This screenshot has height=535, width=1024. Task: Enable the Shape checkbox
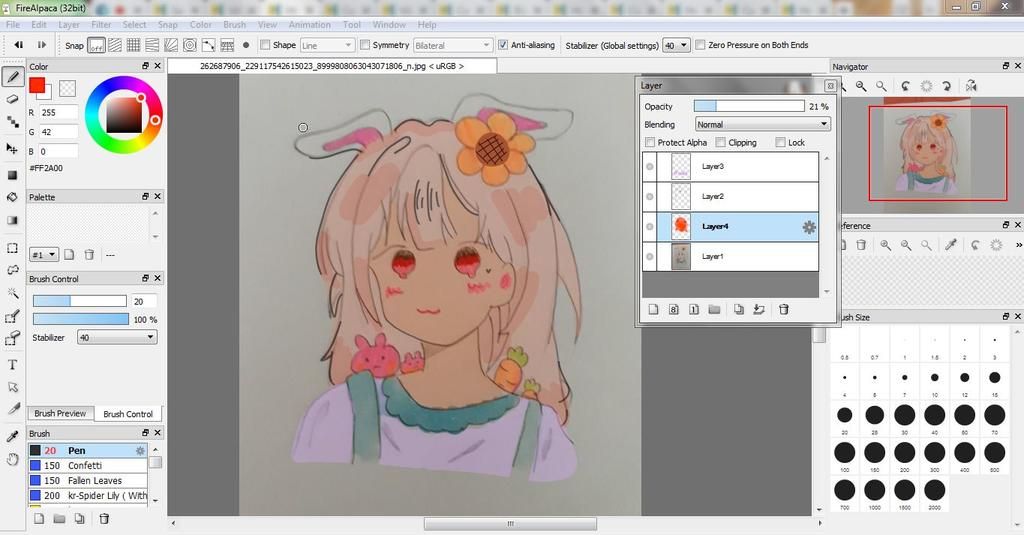(265, 45)
